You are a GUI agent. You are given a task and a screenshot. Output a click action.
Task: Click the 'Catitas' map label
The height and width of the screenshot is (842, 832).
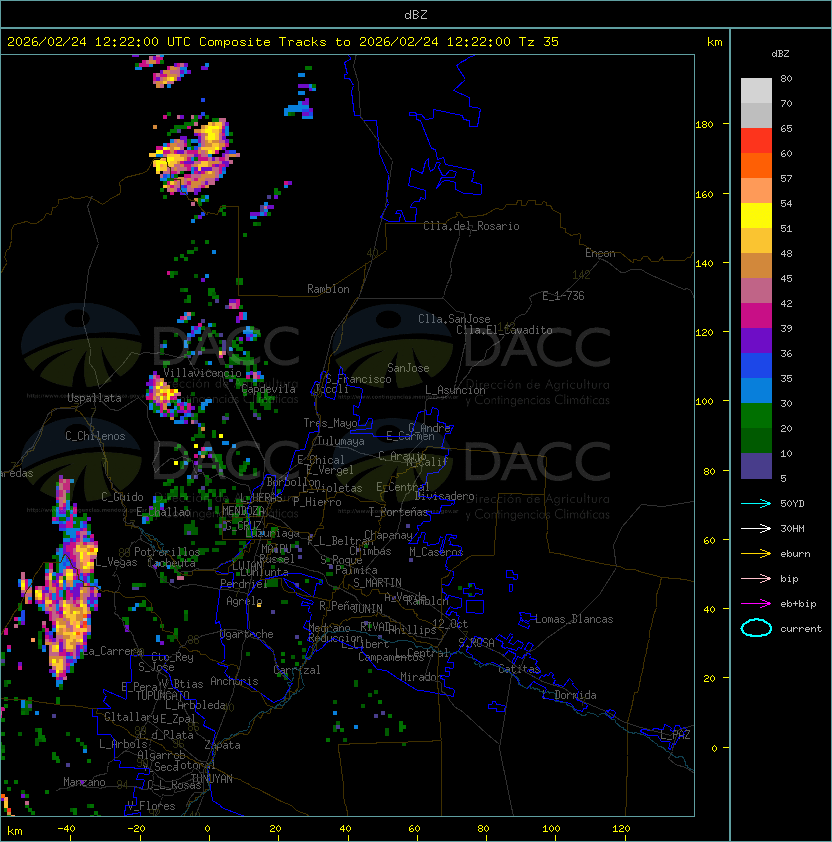(x=519, y=669)
